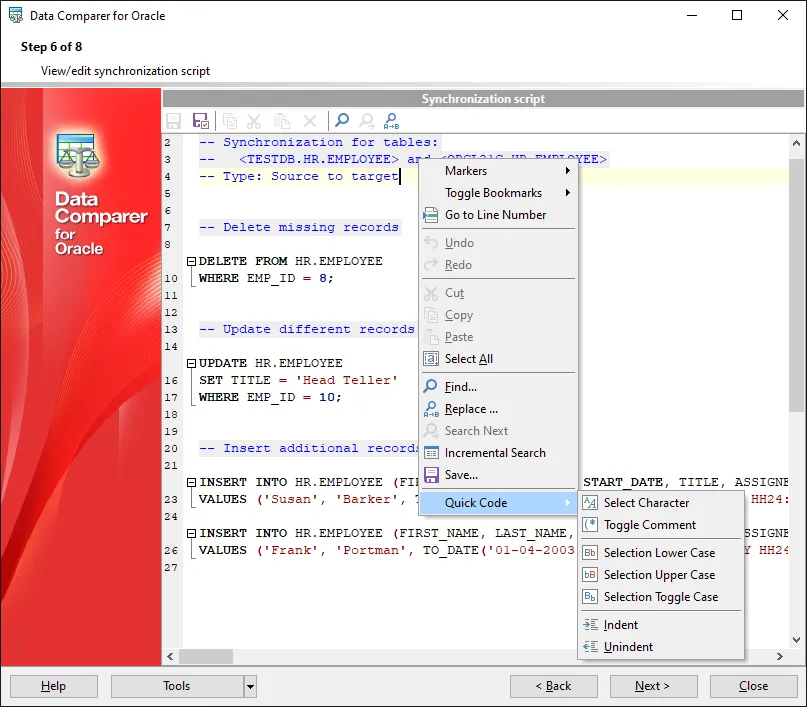
Task: Click the Save script toolbar icon
Action: [x=173, y=121]
